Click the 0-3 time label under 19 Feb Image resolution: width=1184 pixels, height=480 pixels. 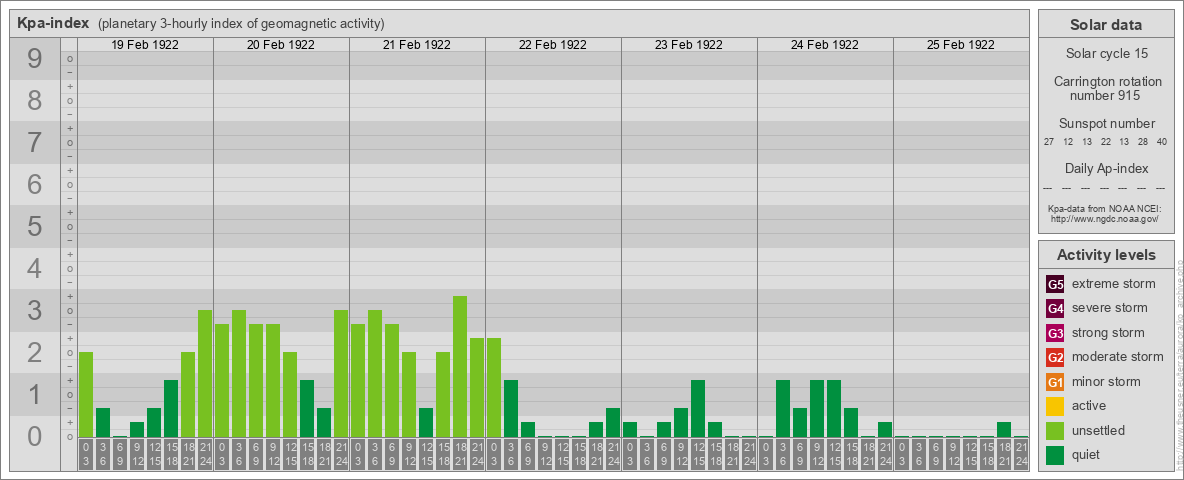pyautogui.click(x=86, y=454)
